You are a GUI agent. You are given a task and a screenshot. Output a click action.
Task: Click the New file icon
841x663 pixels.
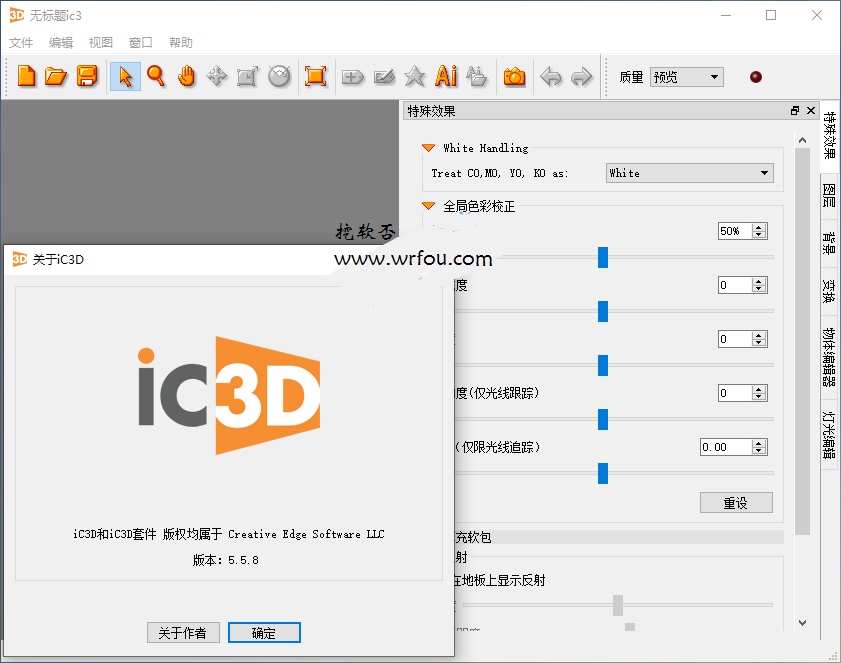[x=26, y=77]
